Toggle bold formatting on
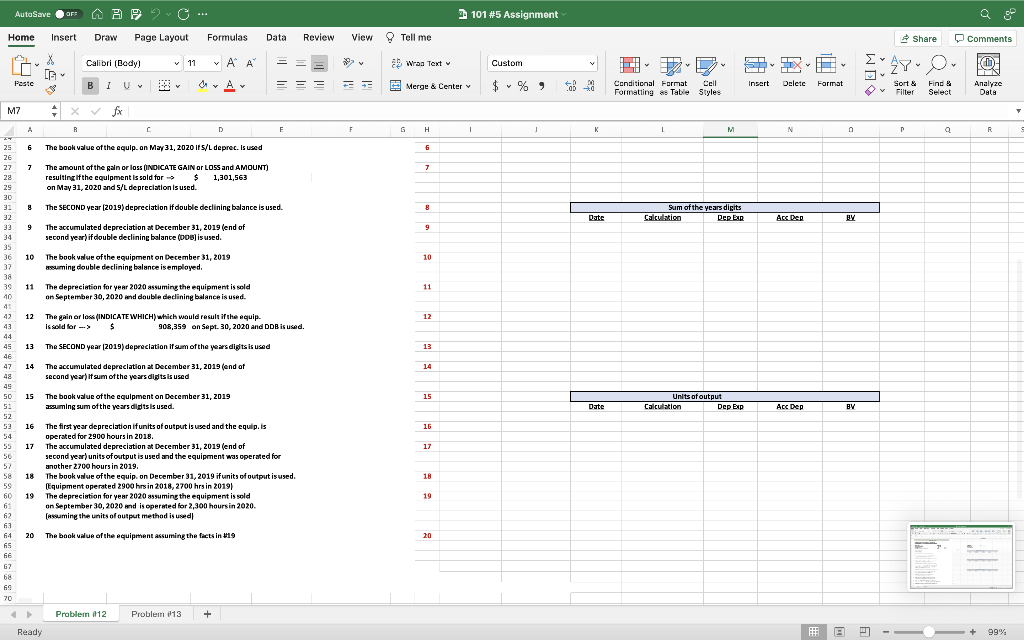The width and height of the screenshot is (1024, 640). point(89,85)
